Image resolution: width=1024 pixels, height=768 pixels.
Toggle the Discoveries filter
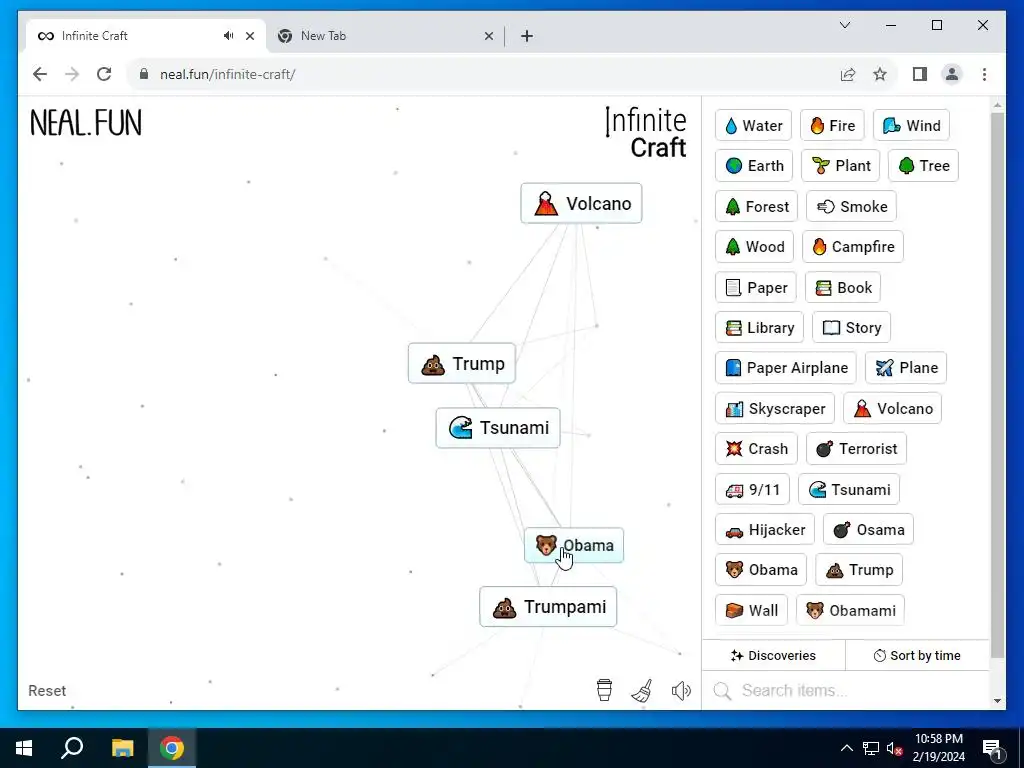point(773,656)
